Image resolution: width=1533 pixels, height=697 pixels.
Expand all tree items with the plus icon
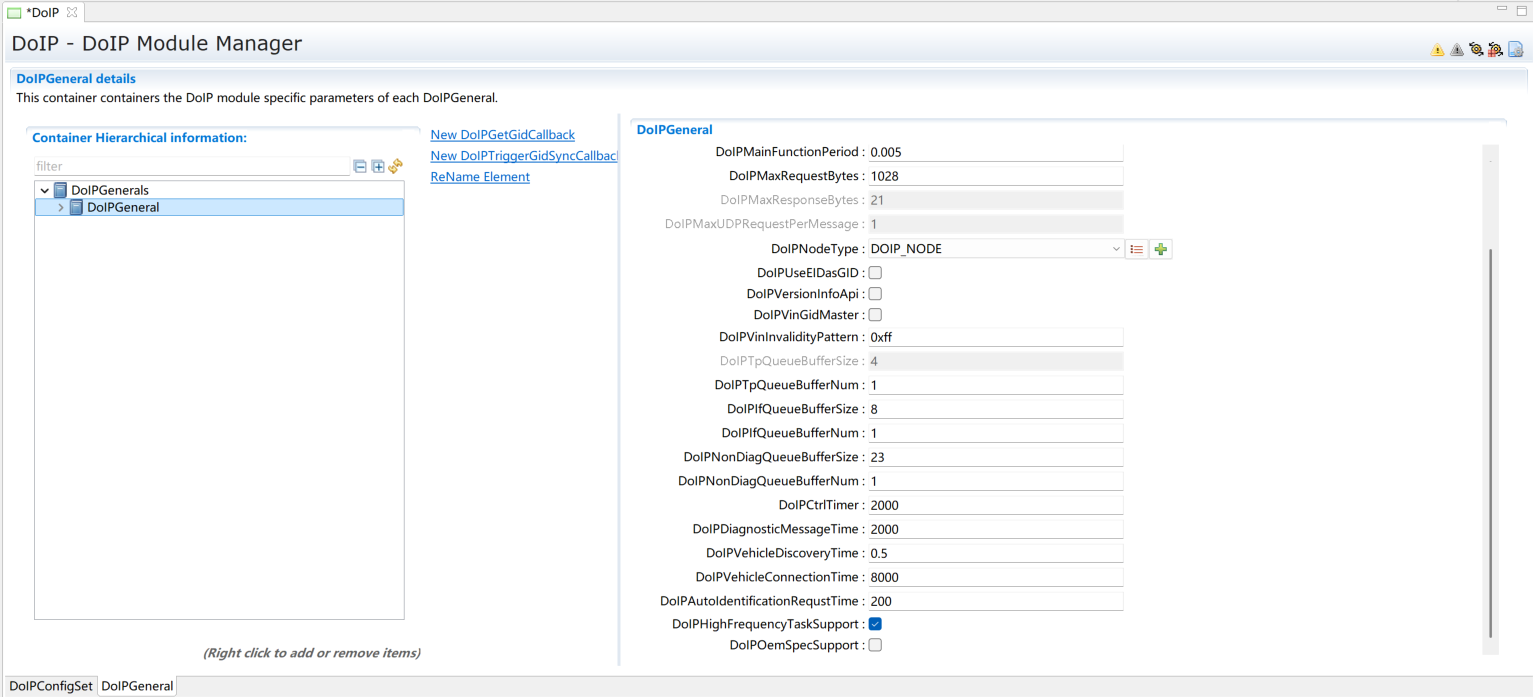pyautogui.click(x=378, y=167)
